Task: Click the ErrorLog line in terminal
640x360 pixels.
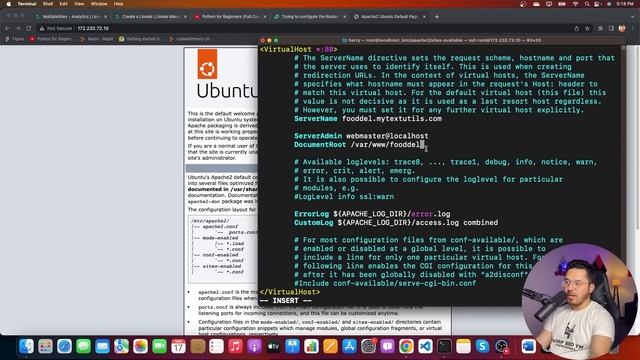Action: [x=372, y=214]
